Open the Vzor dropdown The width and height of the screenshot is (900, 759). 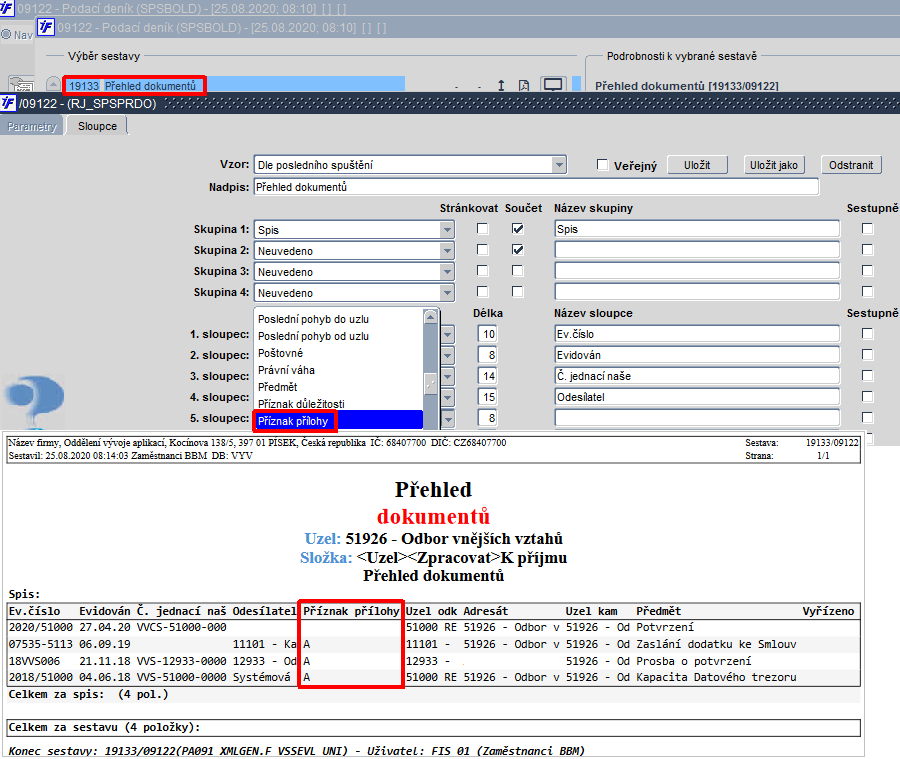[x=559, y=165]
